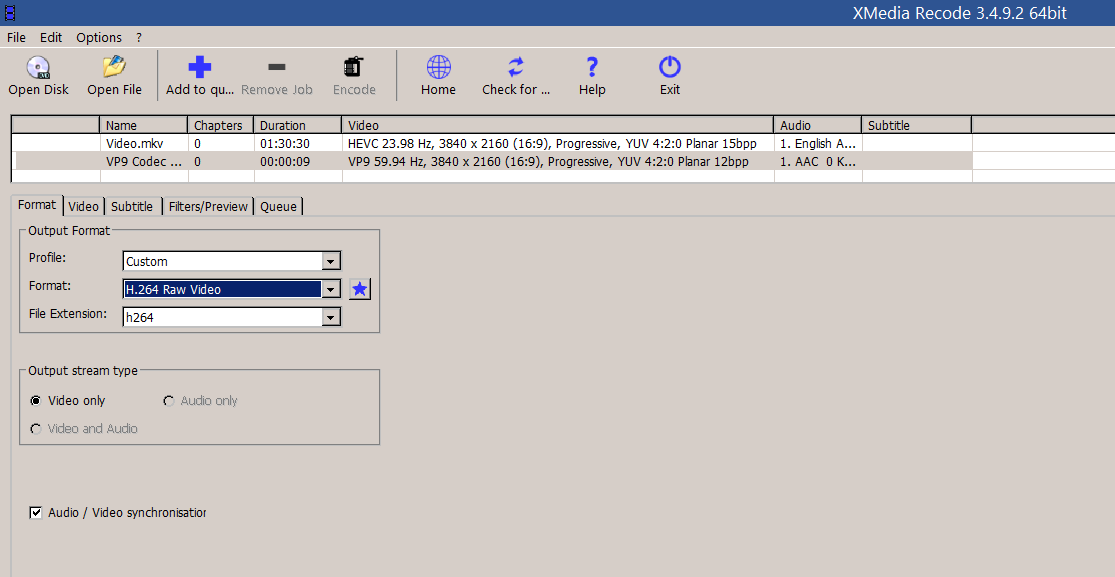Click the Exit power icon

tap(670, 68)
